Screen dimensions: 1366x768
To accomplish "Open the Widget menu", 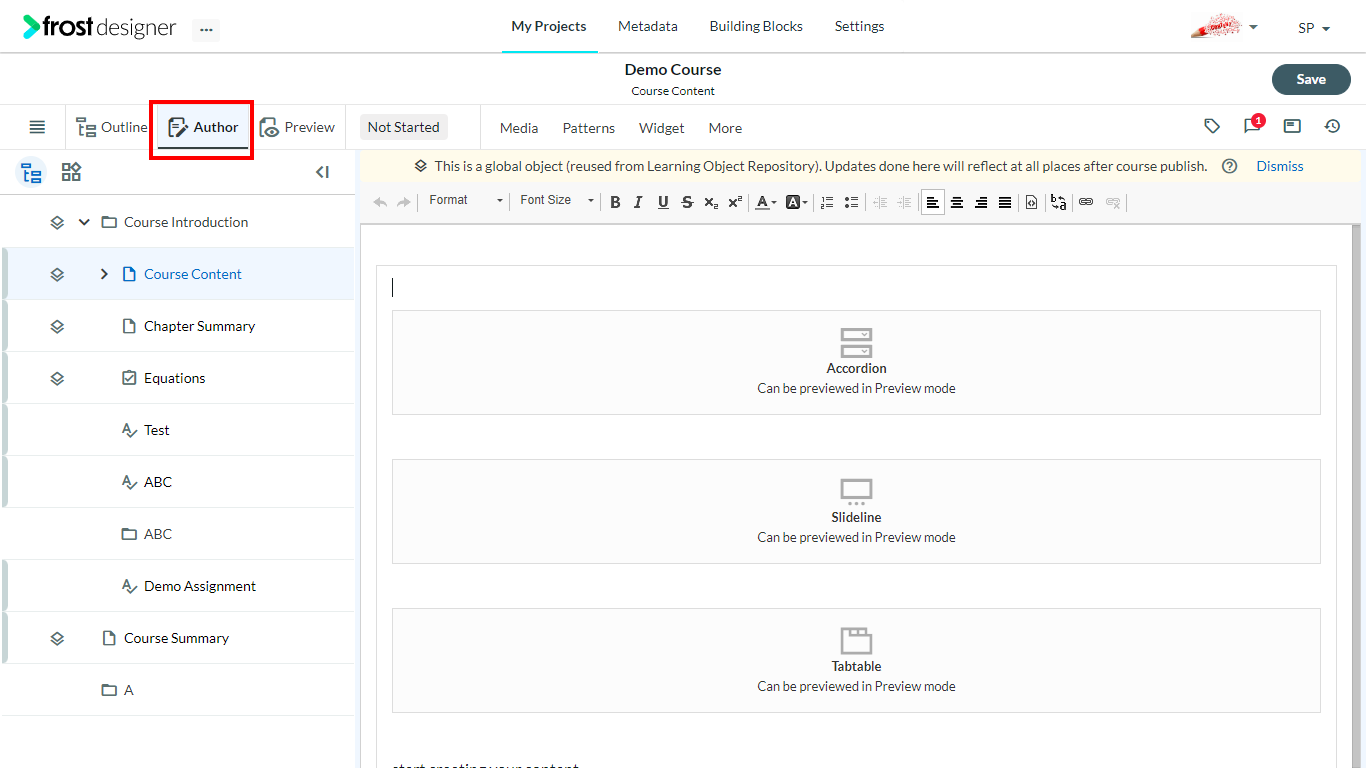I will (x=662, y=128).
